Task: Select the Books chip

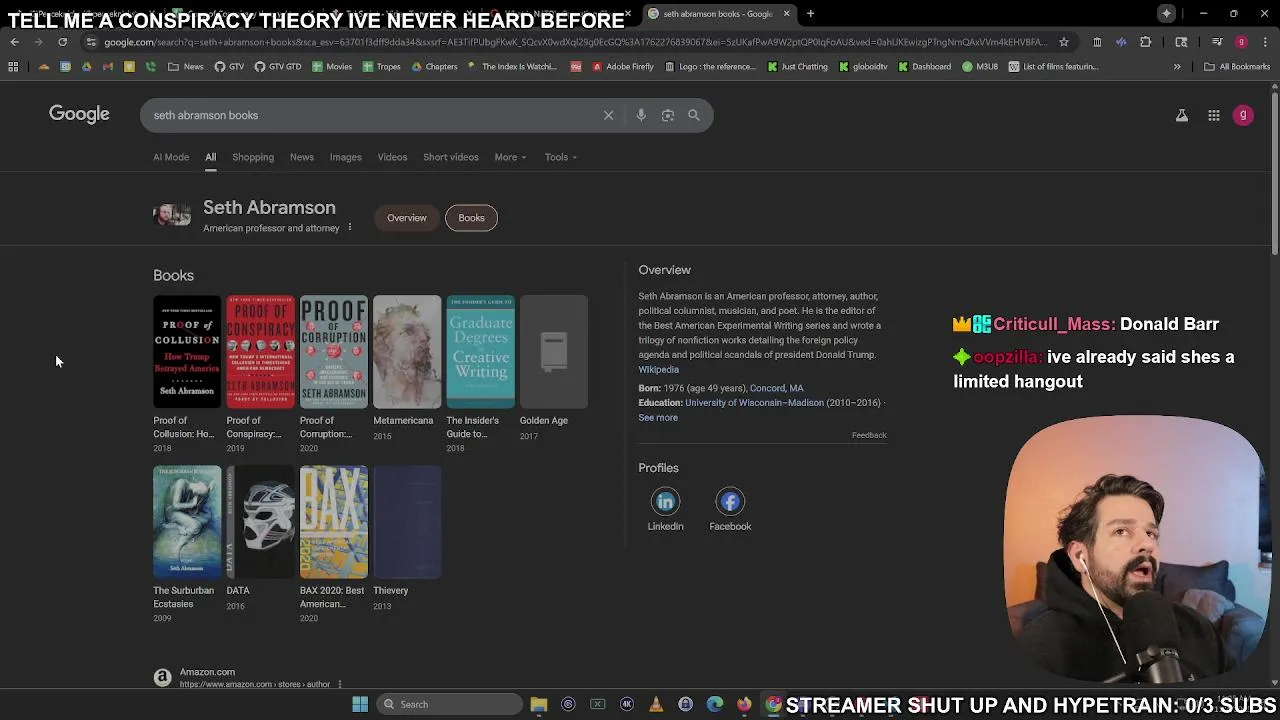Action: tap(471, 218)
